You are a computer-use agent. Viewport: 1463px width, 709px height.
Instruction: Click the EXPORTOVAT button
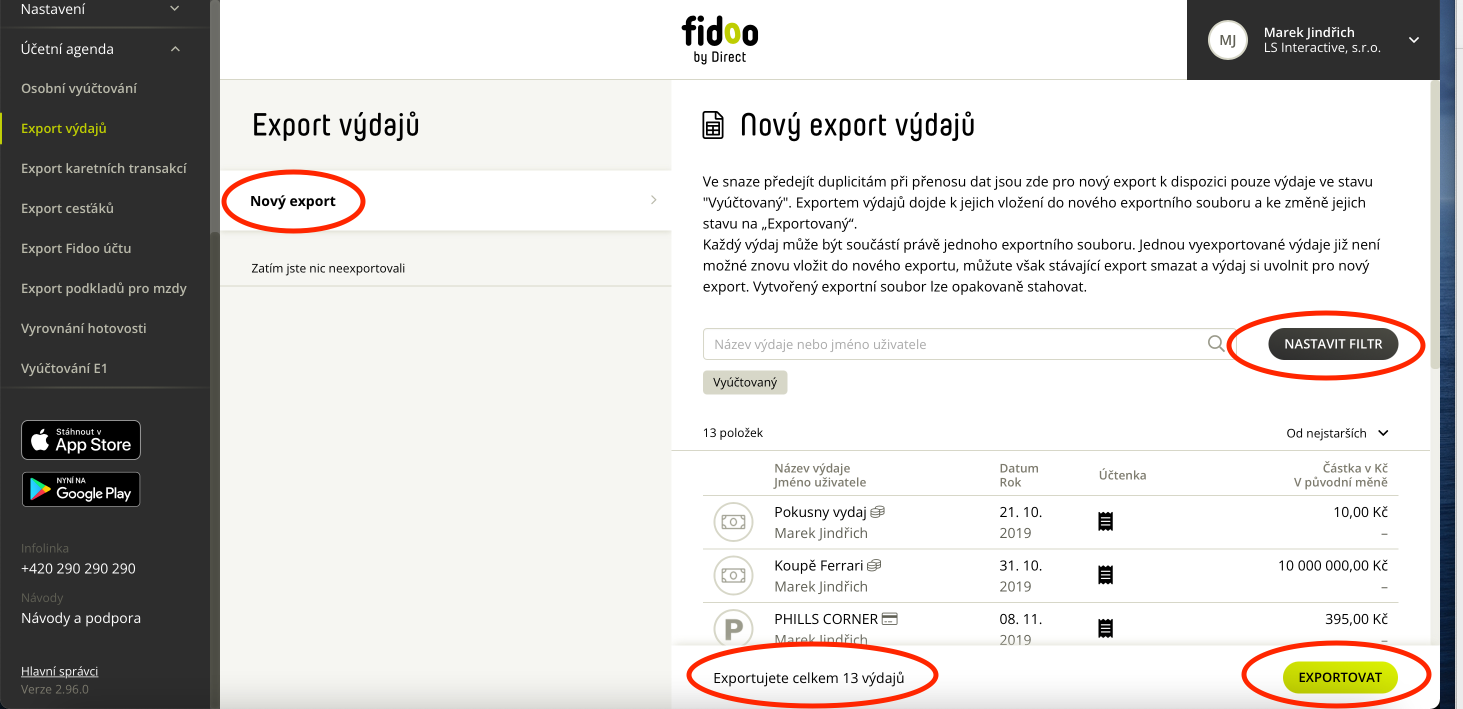pyautogui.click(x=1340, y=677)
